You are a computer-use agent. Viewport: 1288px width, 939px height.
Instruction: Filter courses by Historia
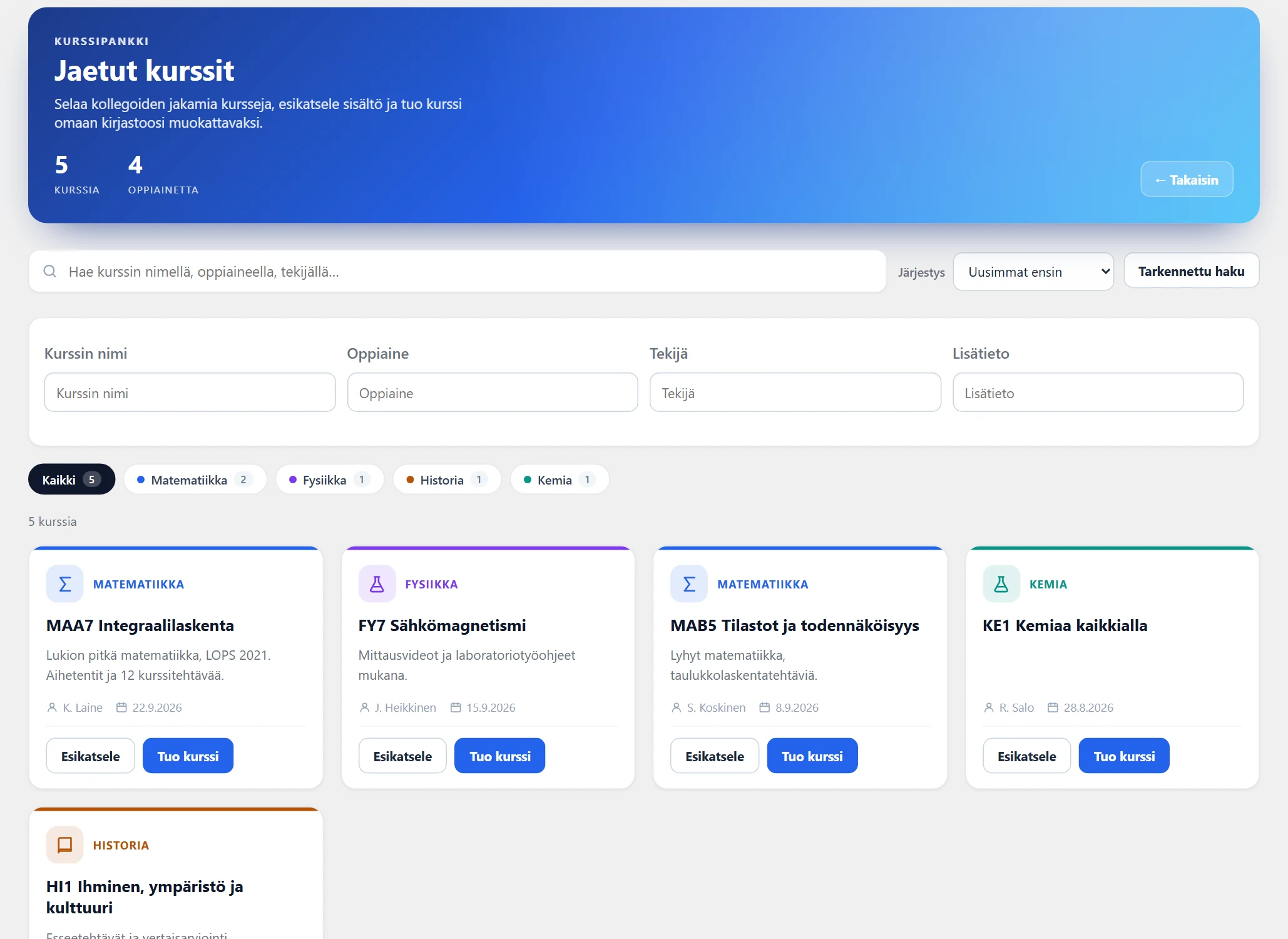point(447,480)
